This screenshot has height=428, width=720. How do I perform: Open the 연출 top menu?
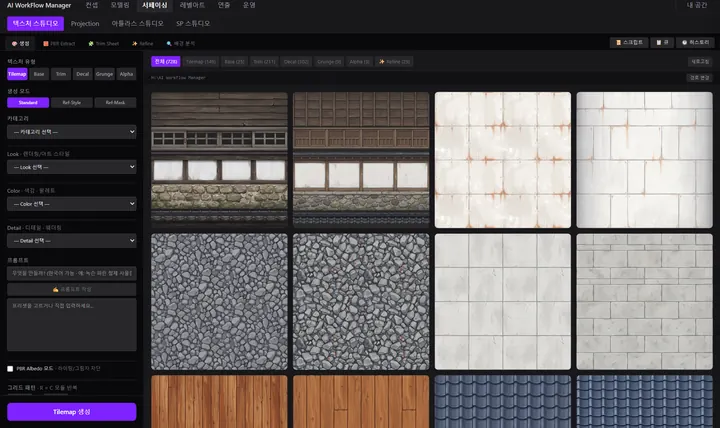224,5
